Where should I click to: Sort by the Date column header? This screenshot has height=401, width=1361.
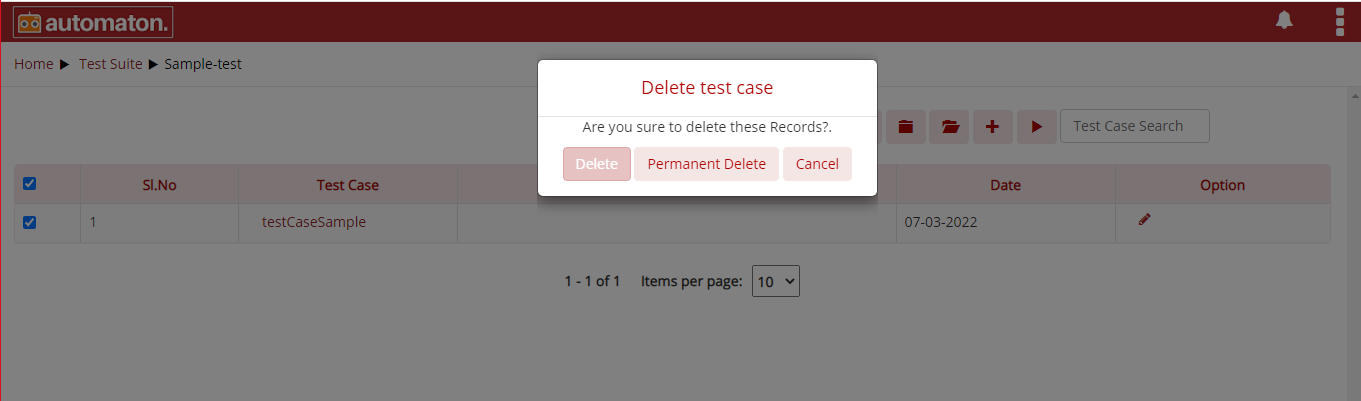point(1005,185)
